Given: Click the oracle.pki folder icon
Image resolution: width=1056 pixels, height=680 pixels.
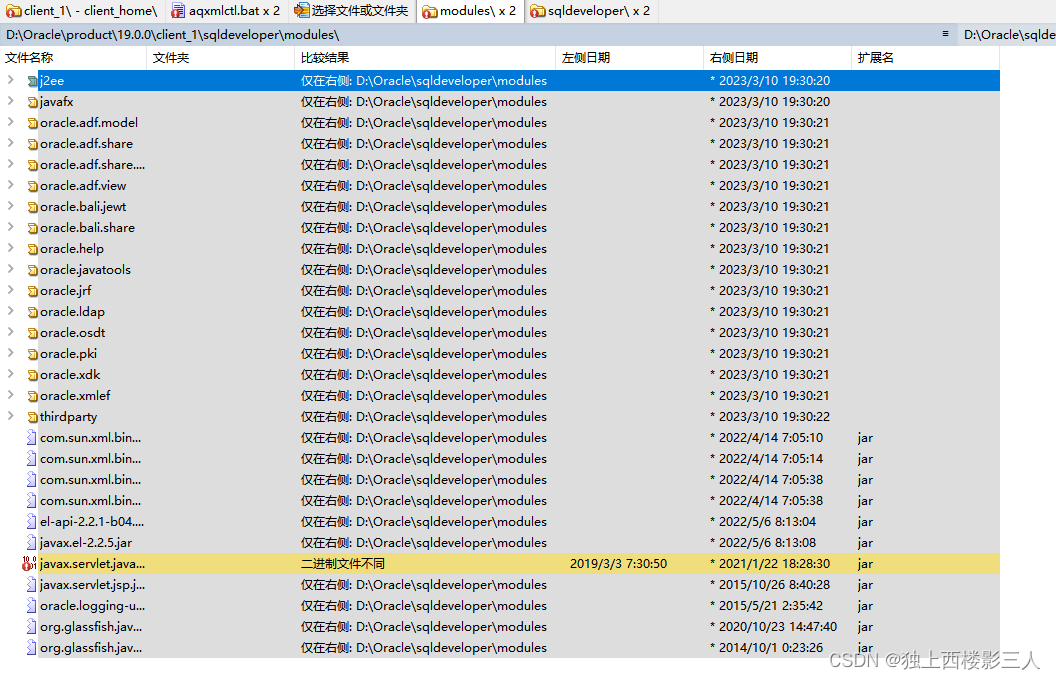Looking at the screenshot, I should coord(32,354).
